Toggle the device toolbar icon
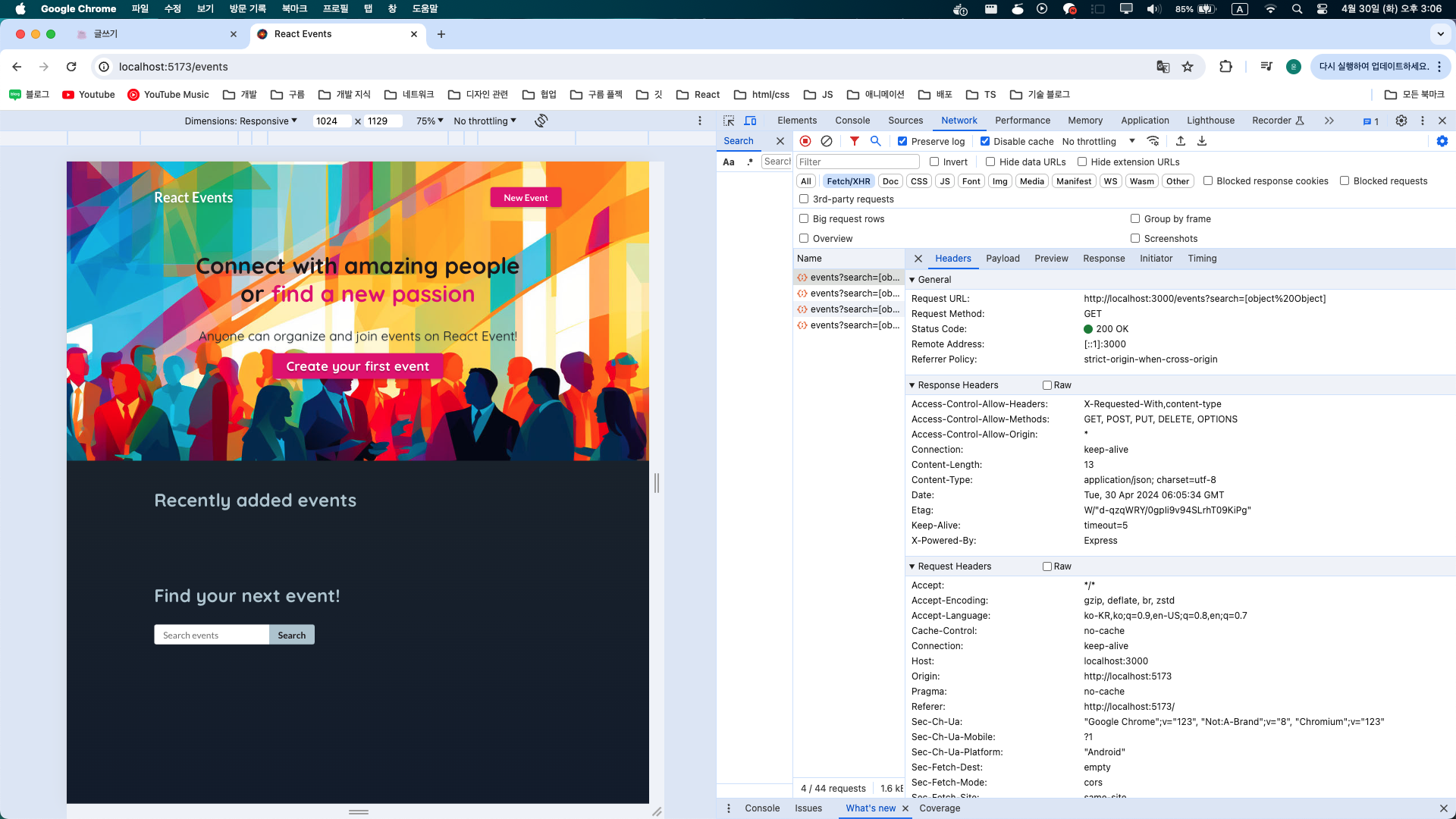 tap(750, 121)
